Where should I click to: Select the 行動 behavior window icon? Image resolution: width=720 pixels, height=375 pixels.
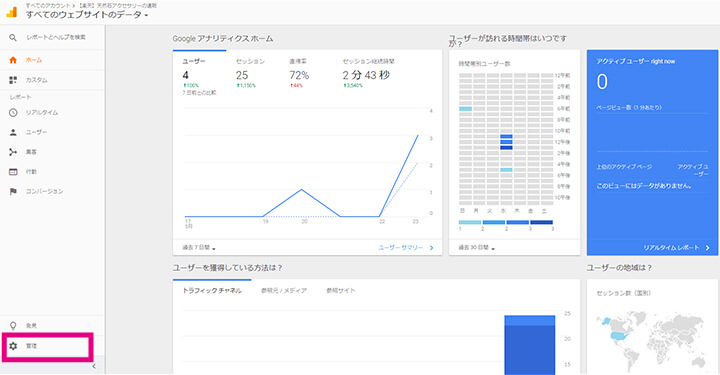(13, 172)
